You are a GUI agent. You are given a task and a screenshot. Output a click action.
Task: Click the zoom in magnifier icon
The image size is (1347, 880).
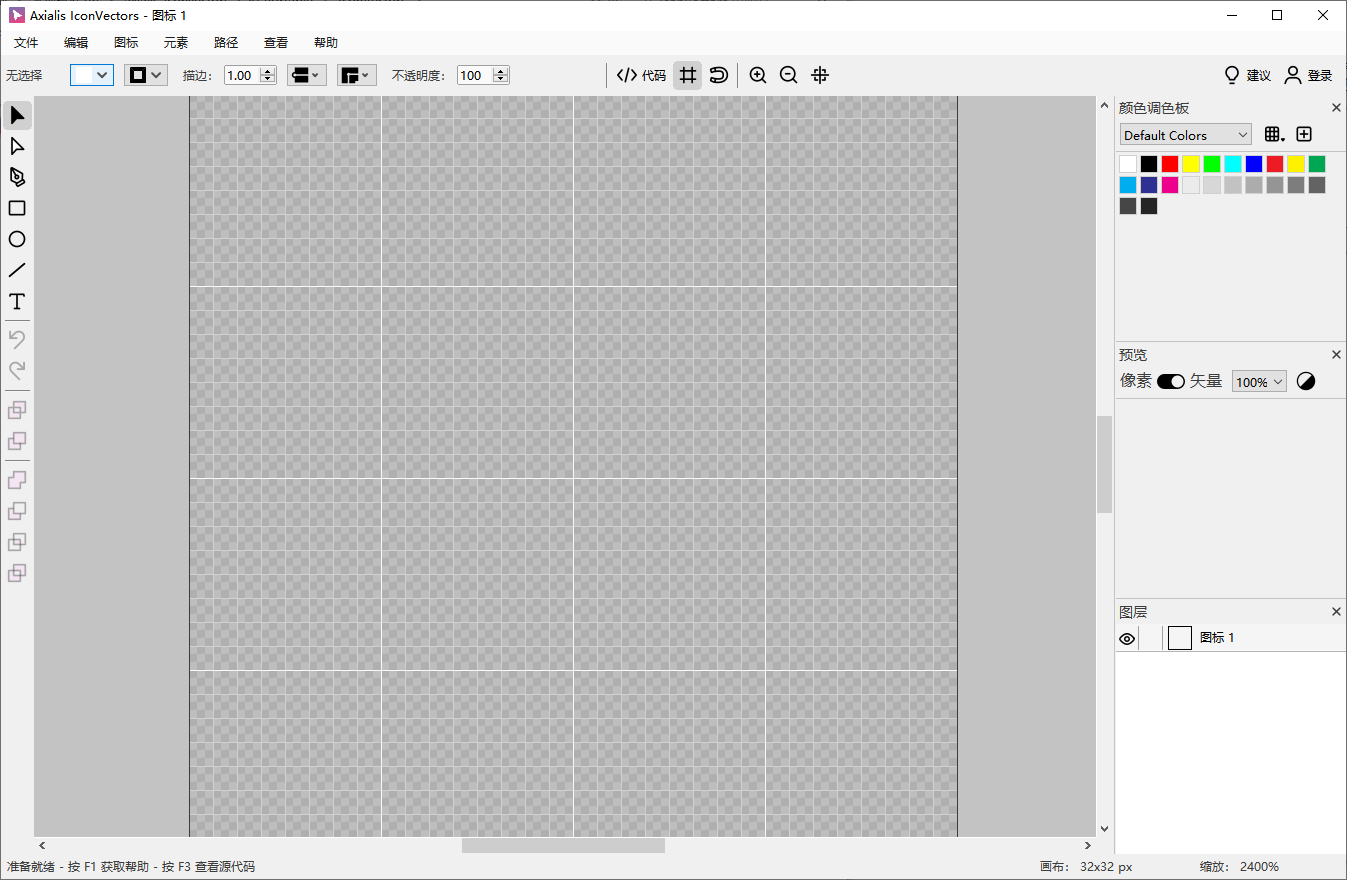758,75
